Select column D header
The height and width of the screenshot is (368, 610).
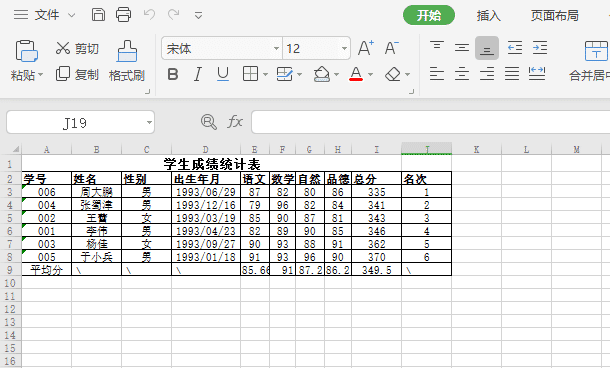click(x=206, y=149)
